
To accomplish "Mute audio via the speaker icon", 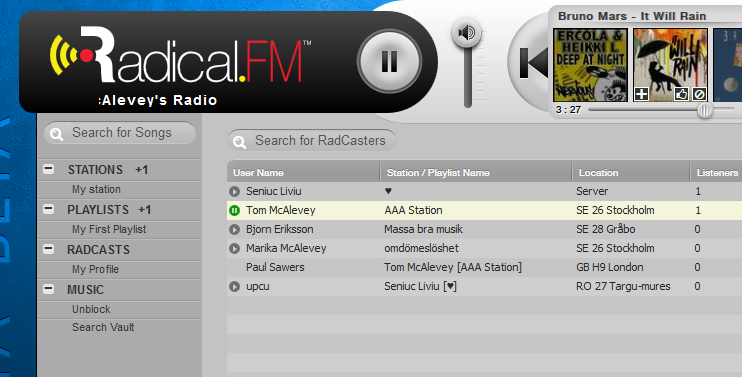I will (467, 33).
